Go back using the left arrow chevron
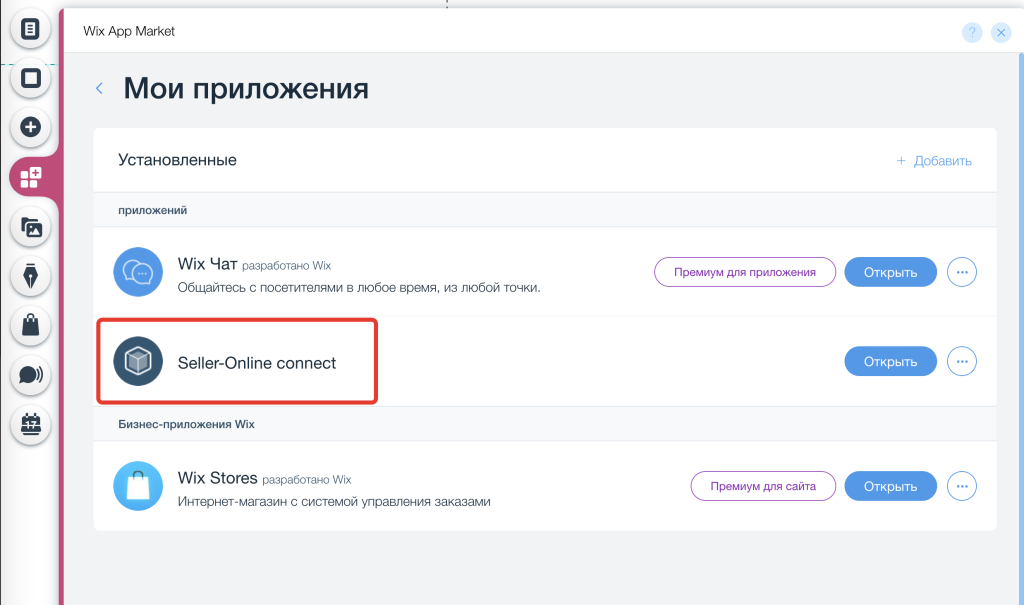The image size is (1024, 605). point(99,88)
